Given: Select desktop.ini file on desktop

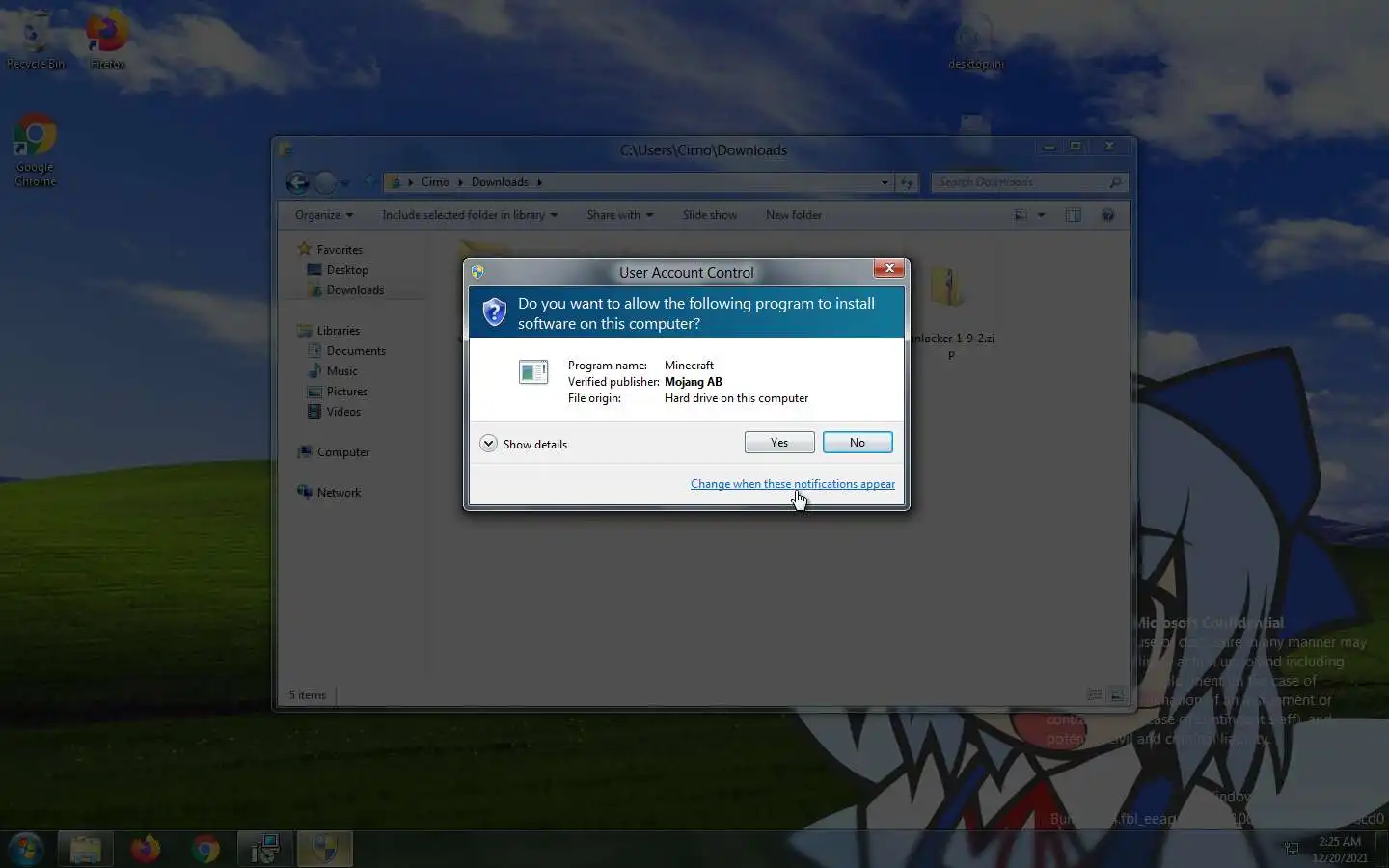Looking at the screenshot, I should click(975, 41).
